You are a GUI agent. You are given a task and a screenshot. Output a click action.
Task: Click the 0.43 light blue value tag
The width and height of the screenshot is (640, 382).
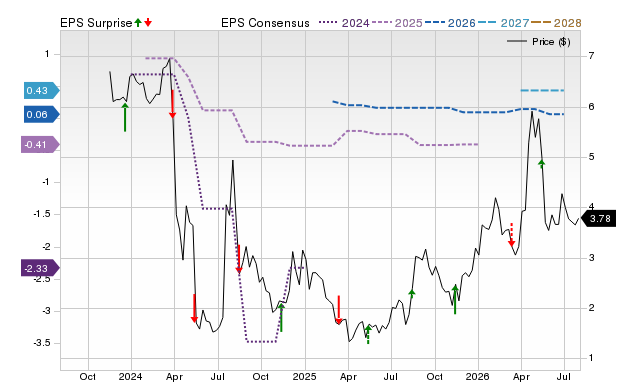pos(41,90)
